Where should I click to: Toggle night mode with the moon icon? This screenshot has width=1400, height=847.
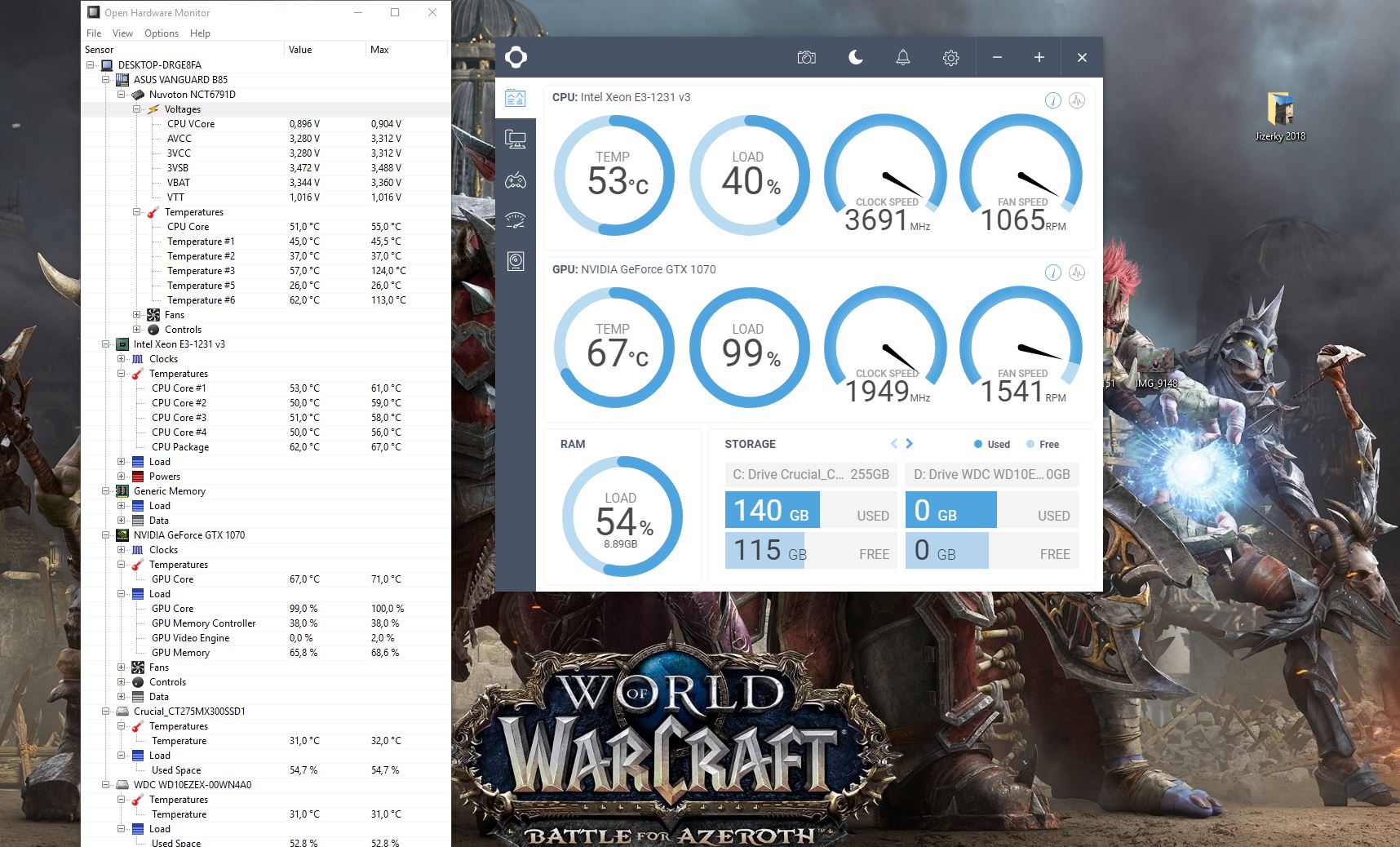coord(855,57)
